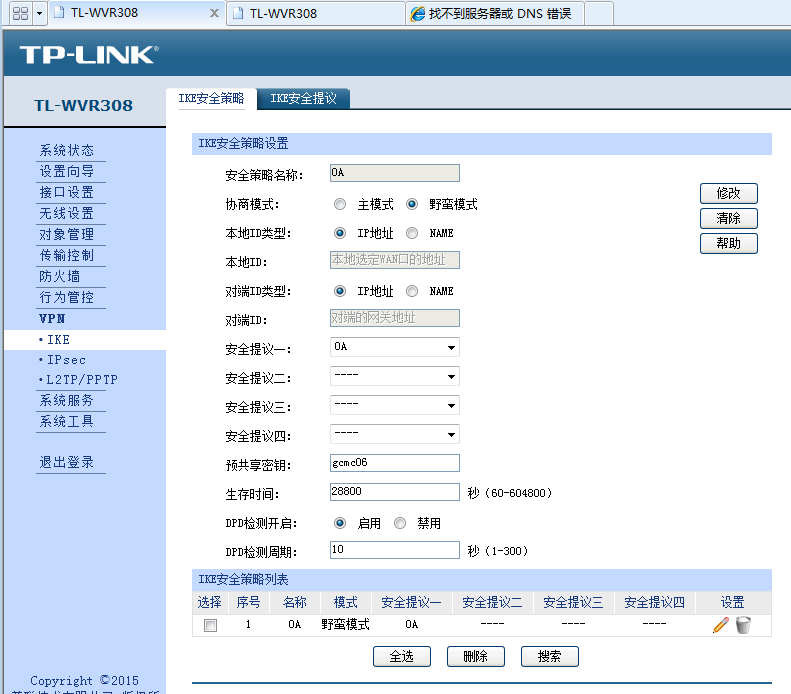Click the TP-LINK logo
The width and height of the screenshot is (791, 694).
tap(89, 54)
